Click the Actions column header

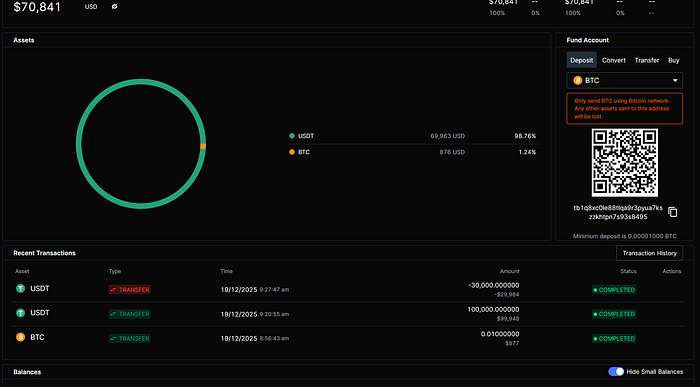click(671, 271)
